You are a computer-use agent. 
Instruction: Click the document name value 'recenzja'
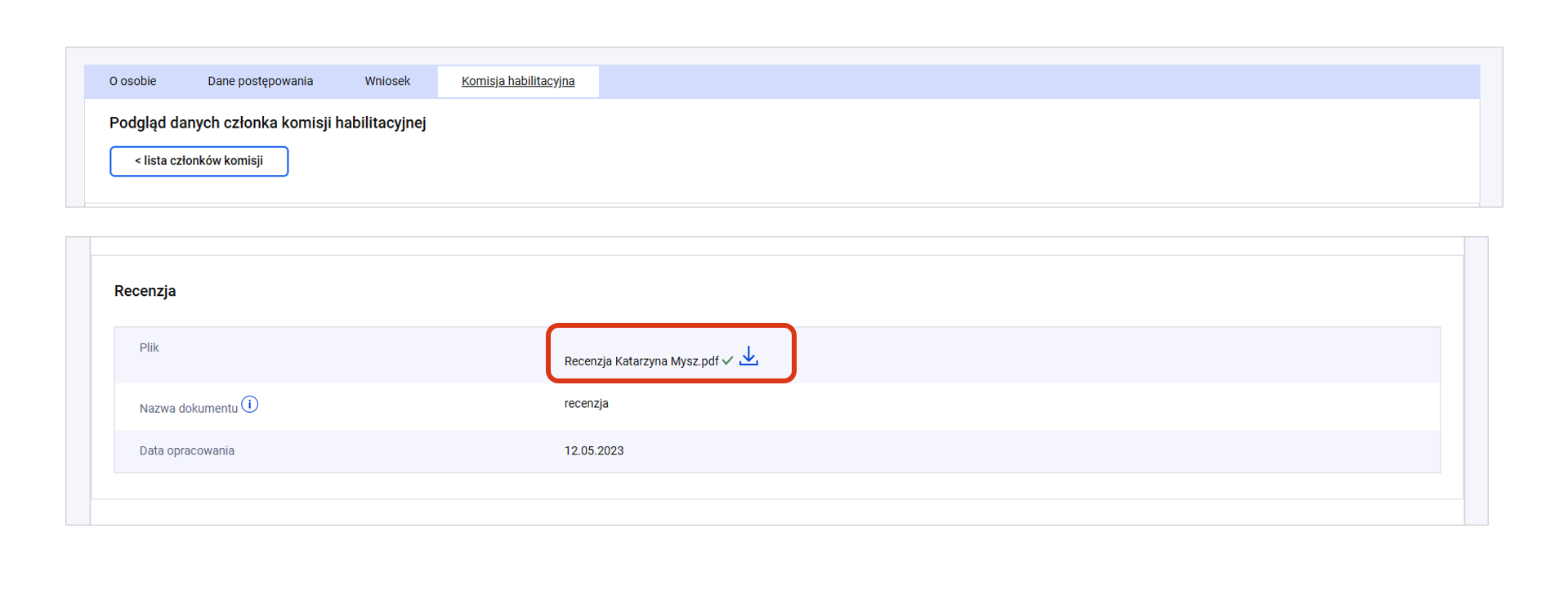(x=586, y=404)
